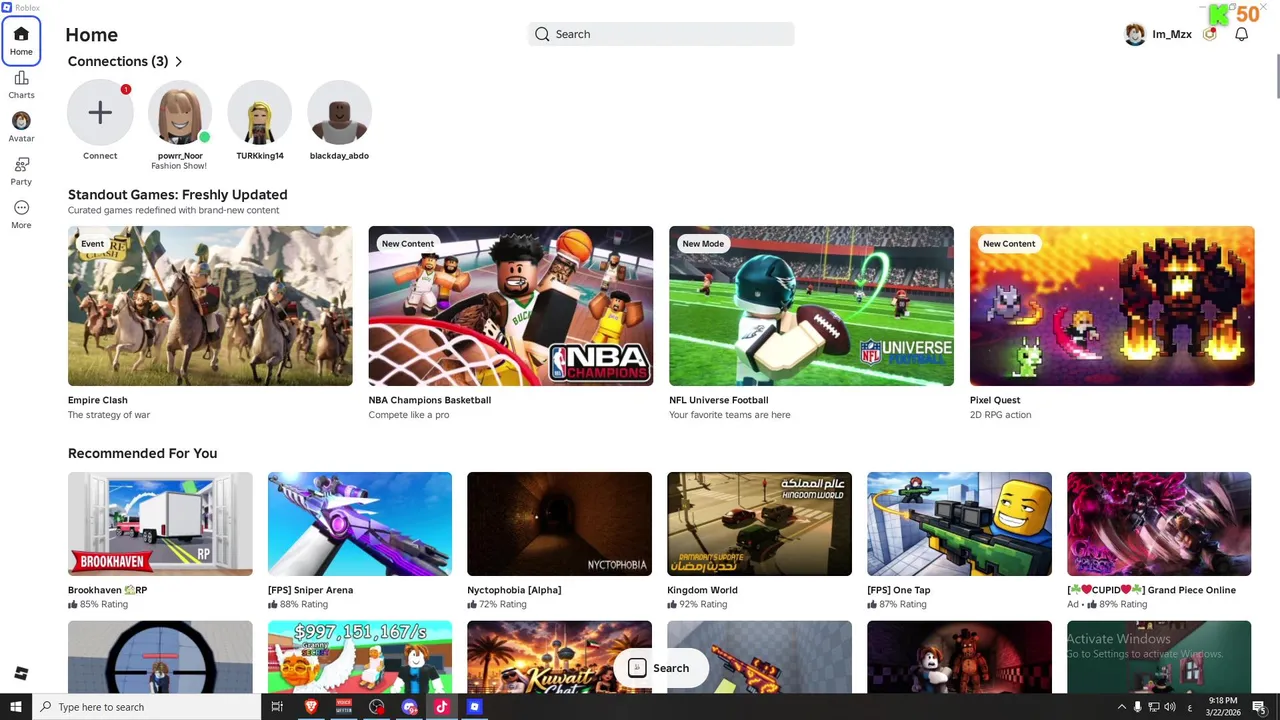Open the Pixel Quest thumbnail
The width and height of the screenshot is (1280, 720).
point(1112,306)
